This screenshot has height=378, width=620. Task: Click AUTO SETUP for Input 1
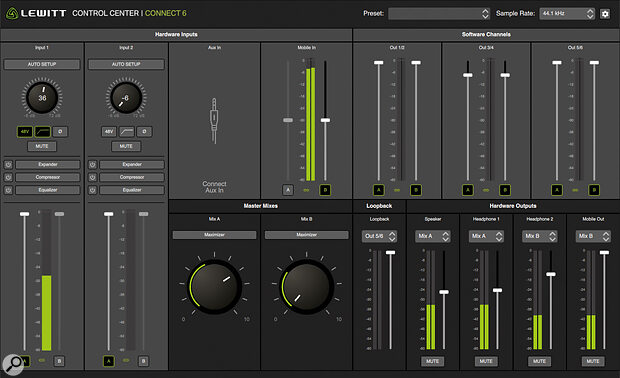(x=42, y=64)
